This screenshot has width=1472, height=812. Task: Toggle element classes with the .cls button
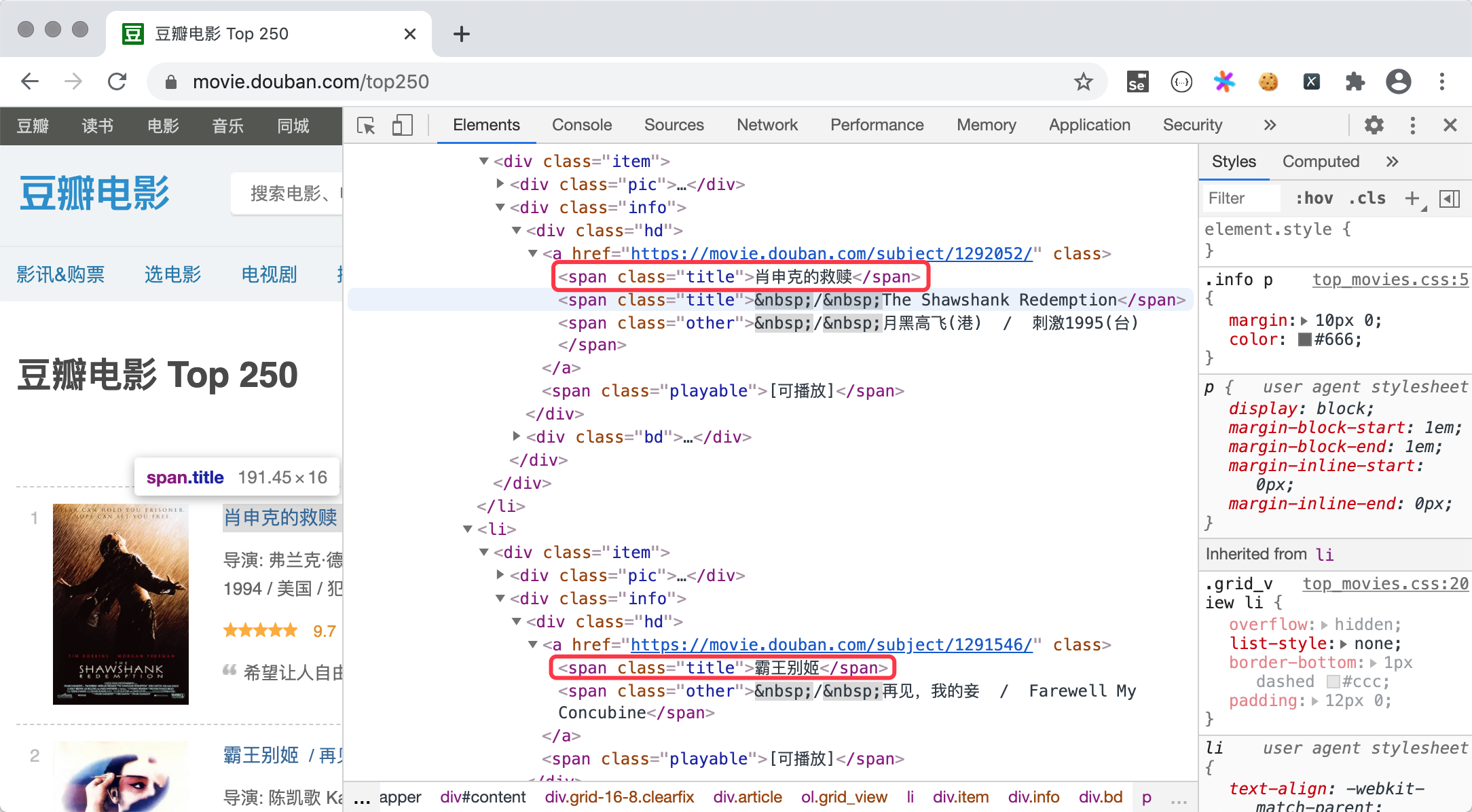pyautogui.click(x=1367, y=198)
